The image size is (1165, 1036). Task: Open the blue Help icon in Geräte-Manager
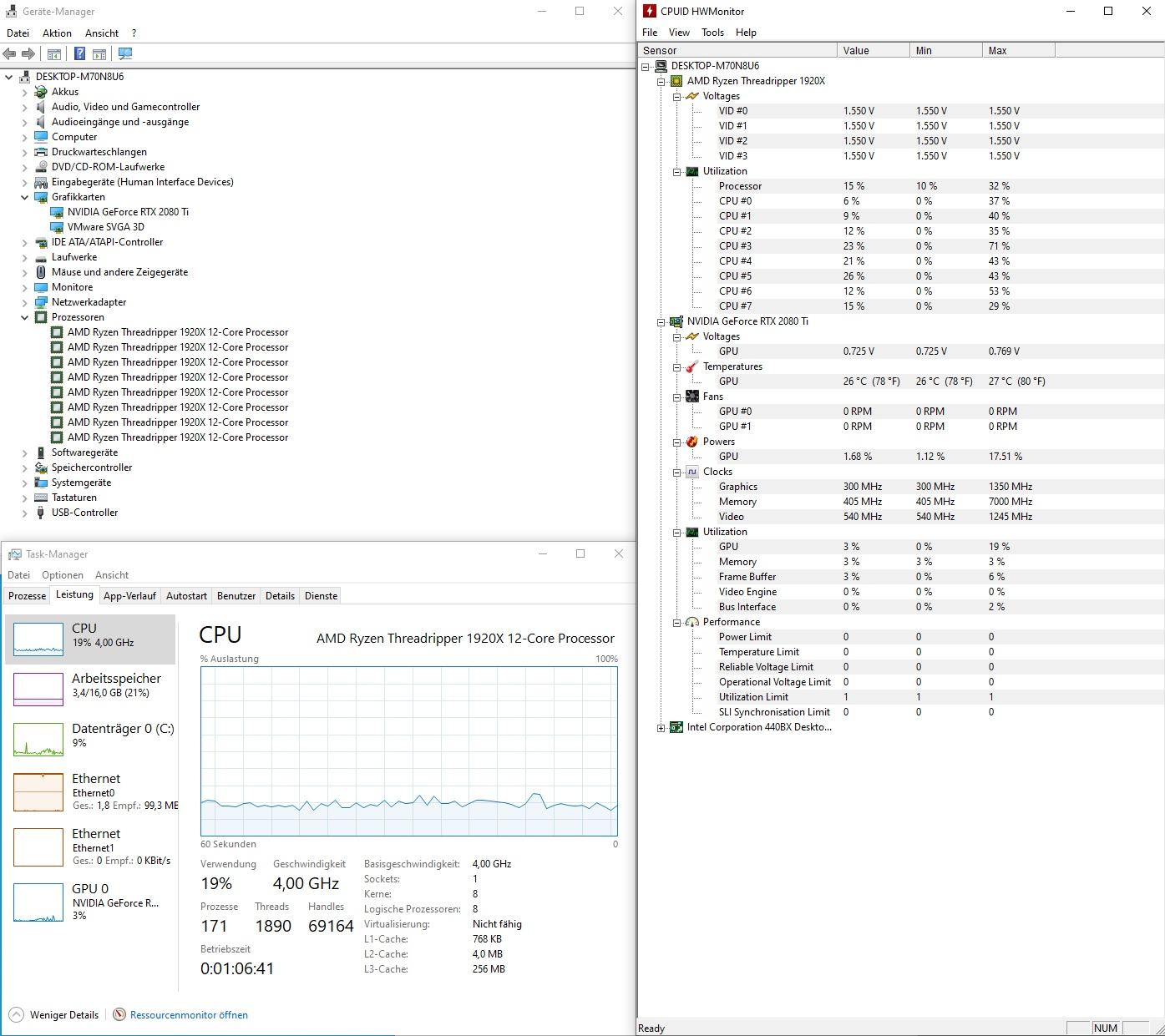click(x=79, y=53)
